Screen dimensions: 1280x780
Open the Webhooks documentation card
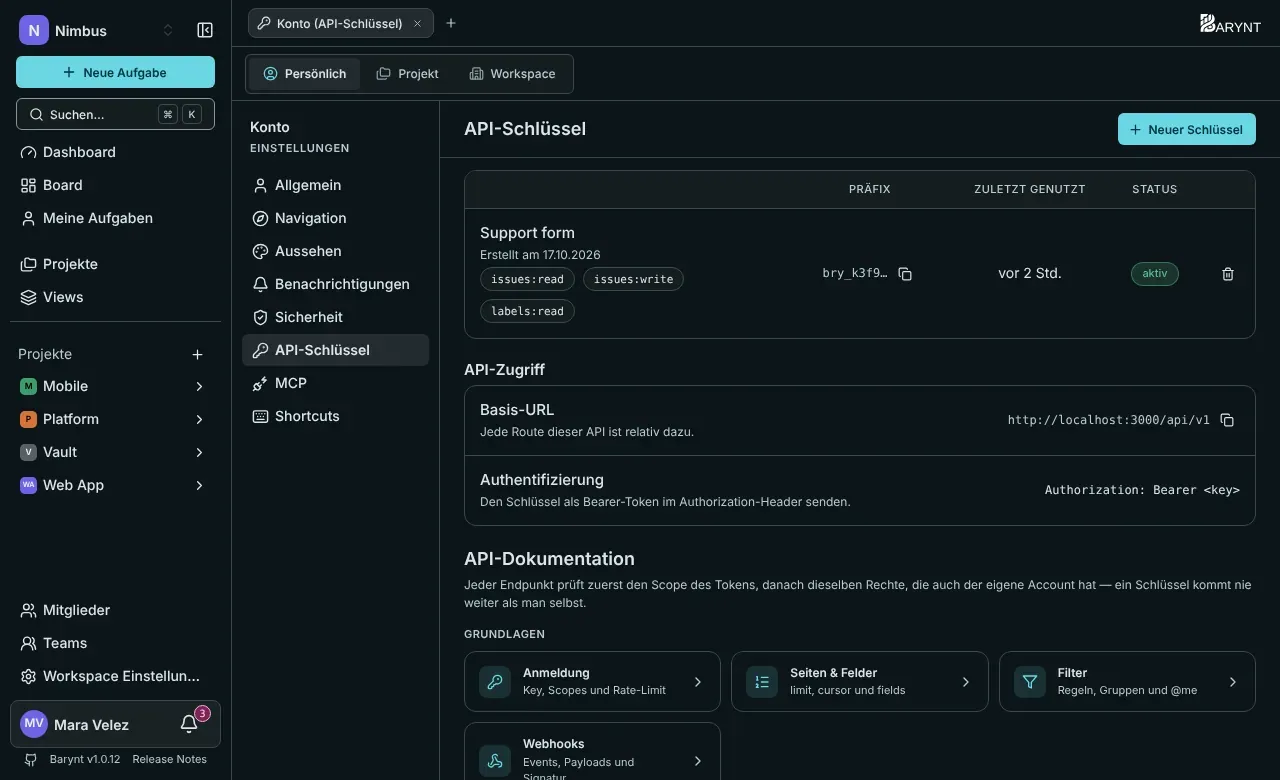[x=592, y=751]
